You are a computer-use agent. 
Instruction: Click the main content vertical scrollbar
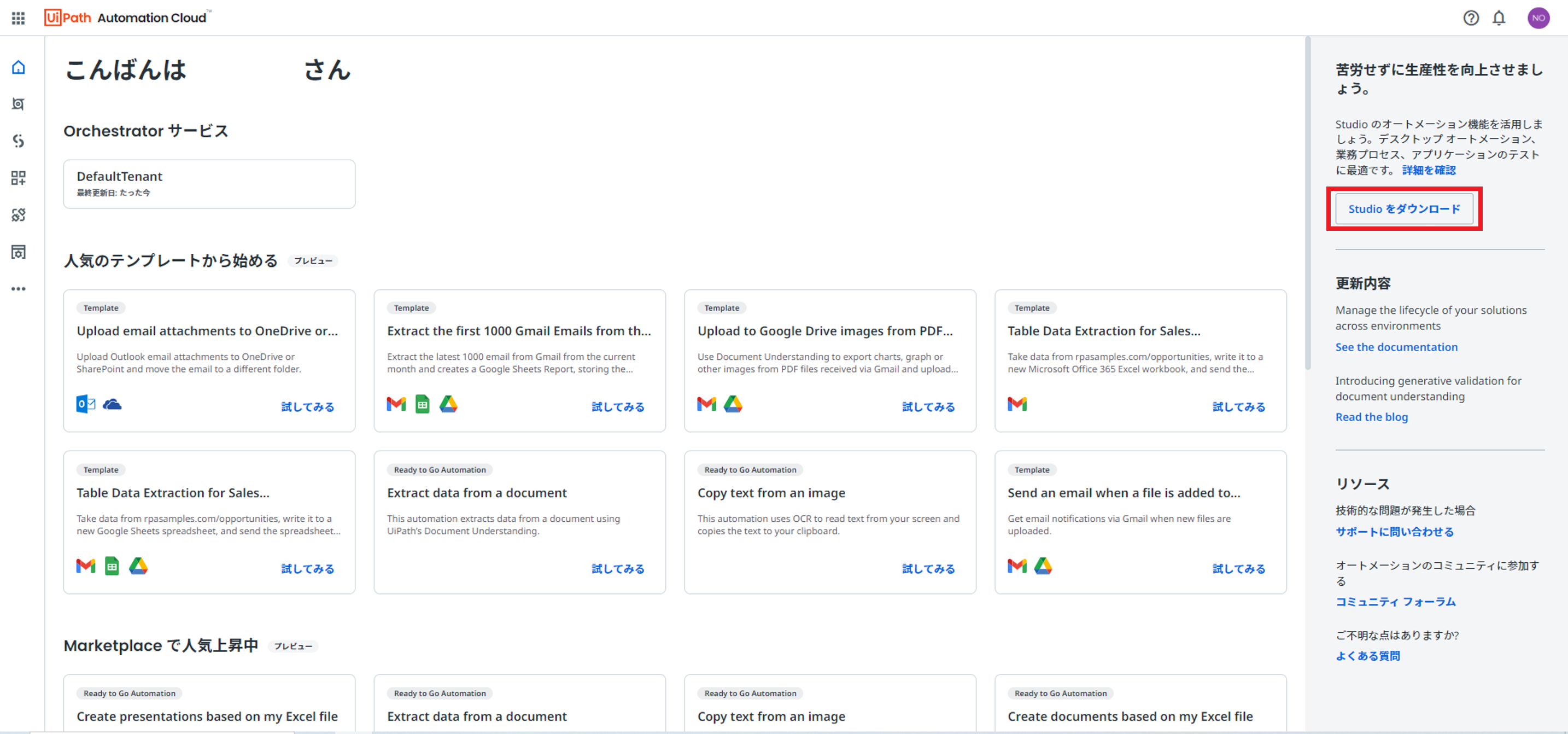click(x=1307, y=204)
